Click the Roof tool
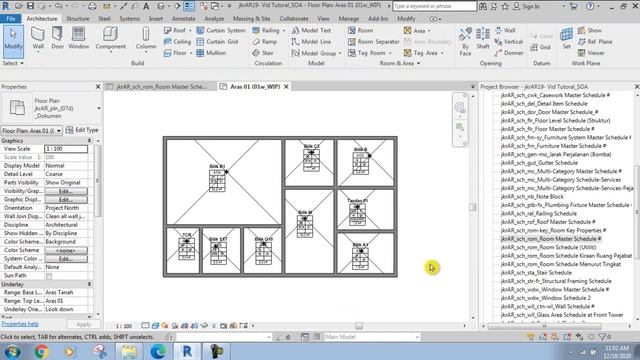The width and height of the screenshot is (640, 360). [178, 30]
